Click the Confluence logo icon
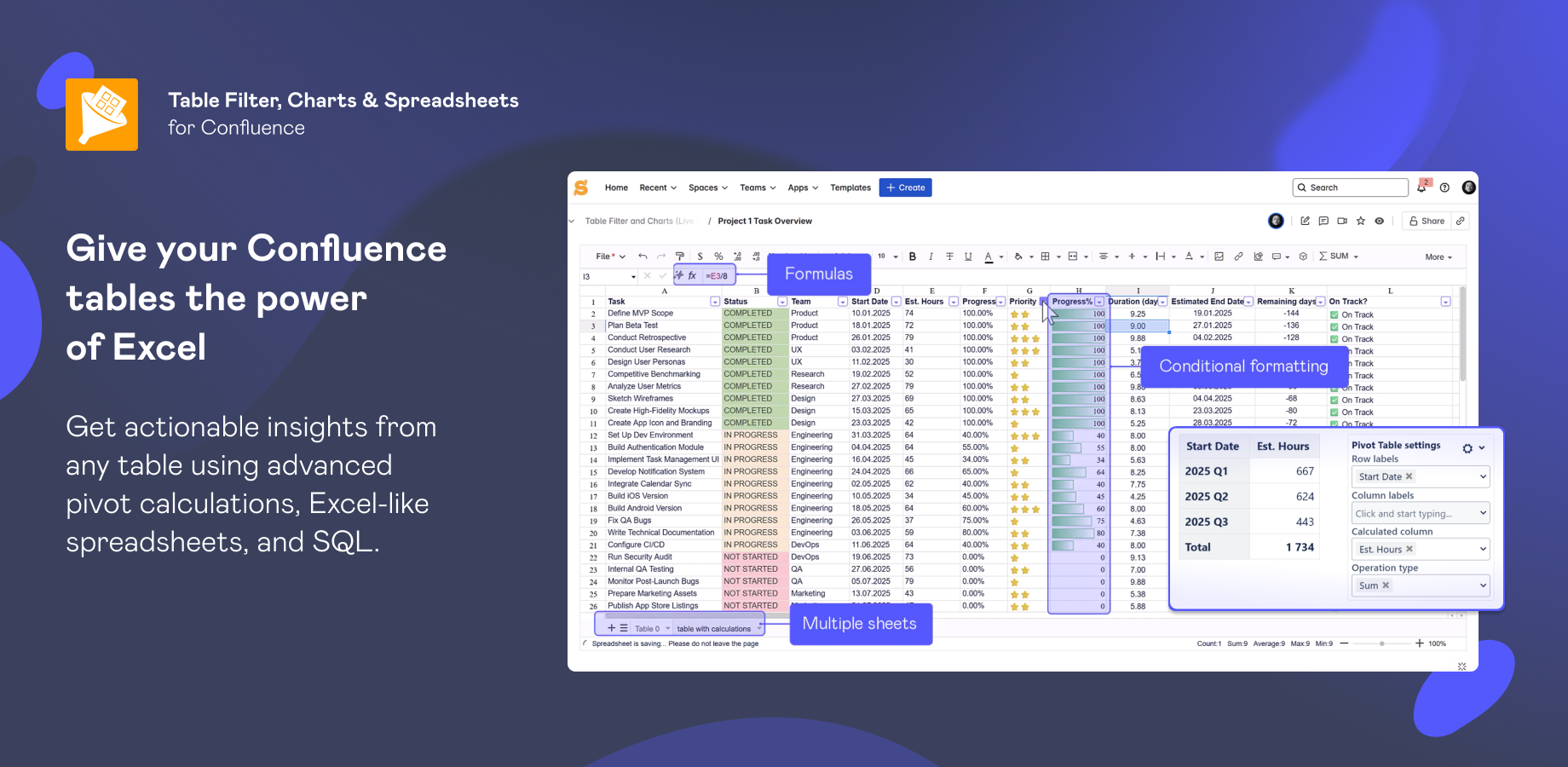Image resolution: width=1568 pixels, height=767 pixels. tap(581, 187)
